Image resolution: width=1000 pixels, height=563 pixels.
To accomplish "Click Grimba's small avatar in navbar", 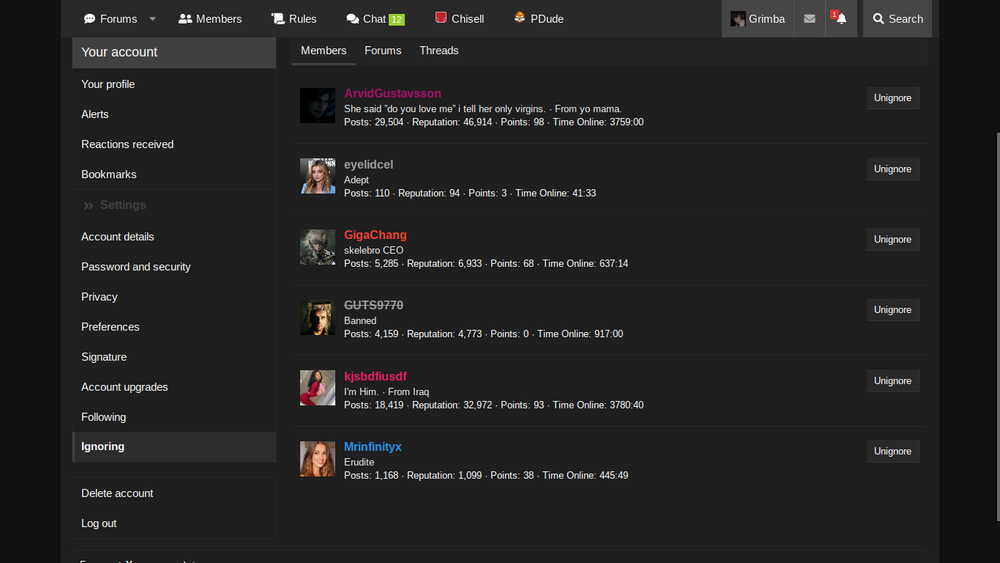I will pyautogui.click(x=738, y=19).
